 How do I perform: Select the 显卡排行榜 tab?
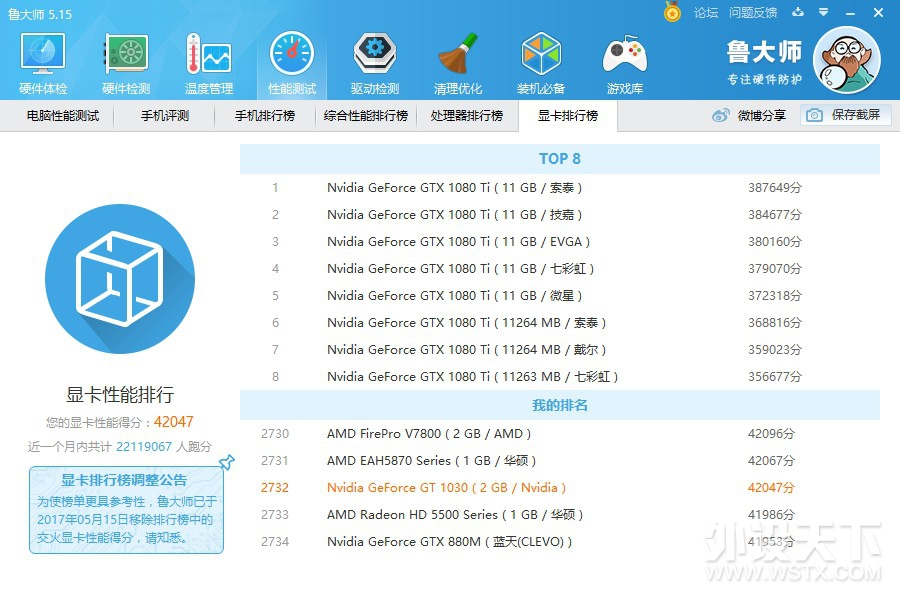pos(568,115)
